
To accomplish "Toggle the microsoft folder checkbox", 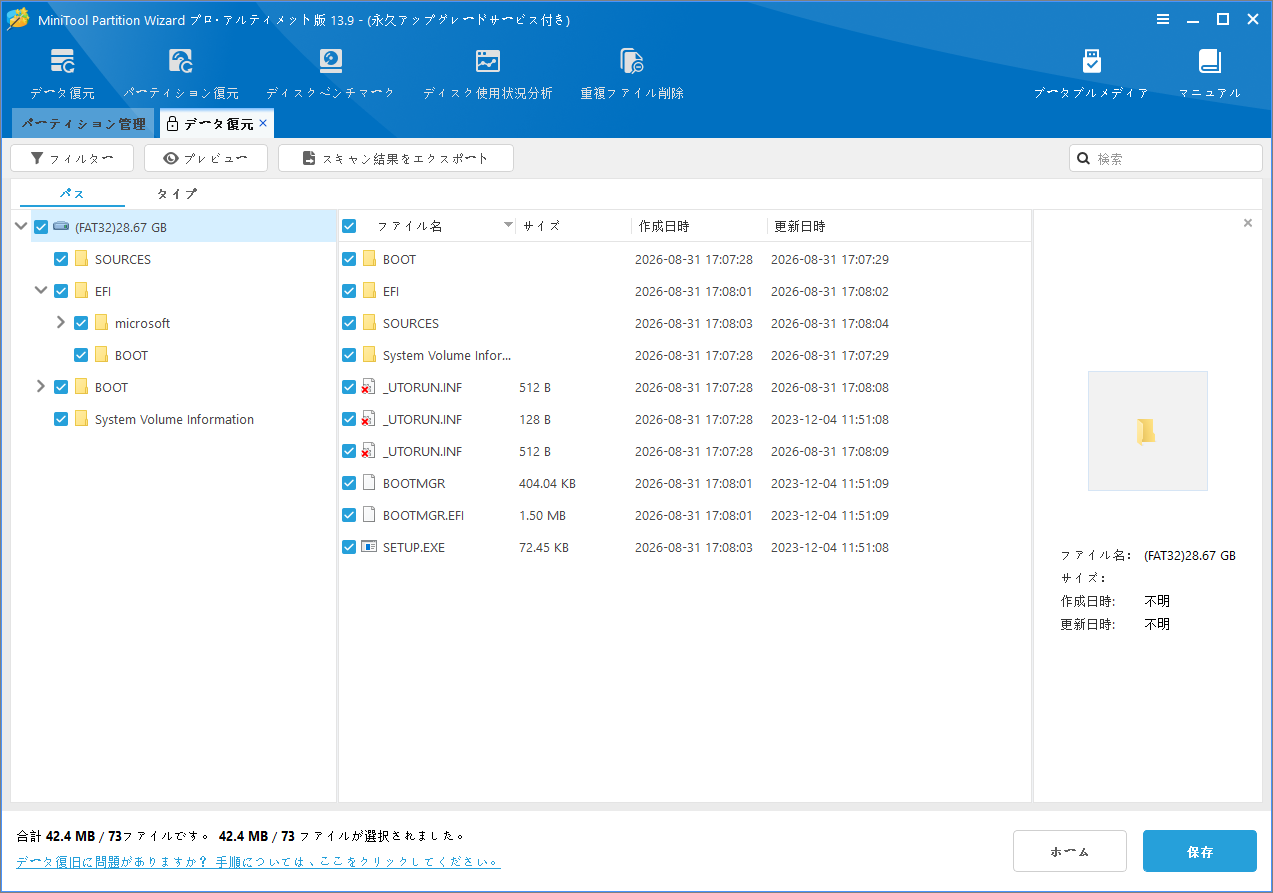I will tap(81, 323).
